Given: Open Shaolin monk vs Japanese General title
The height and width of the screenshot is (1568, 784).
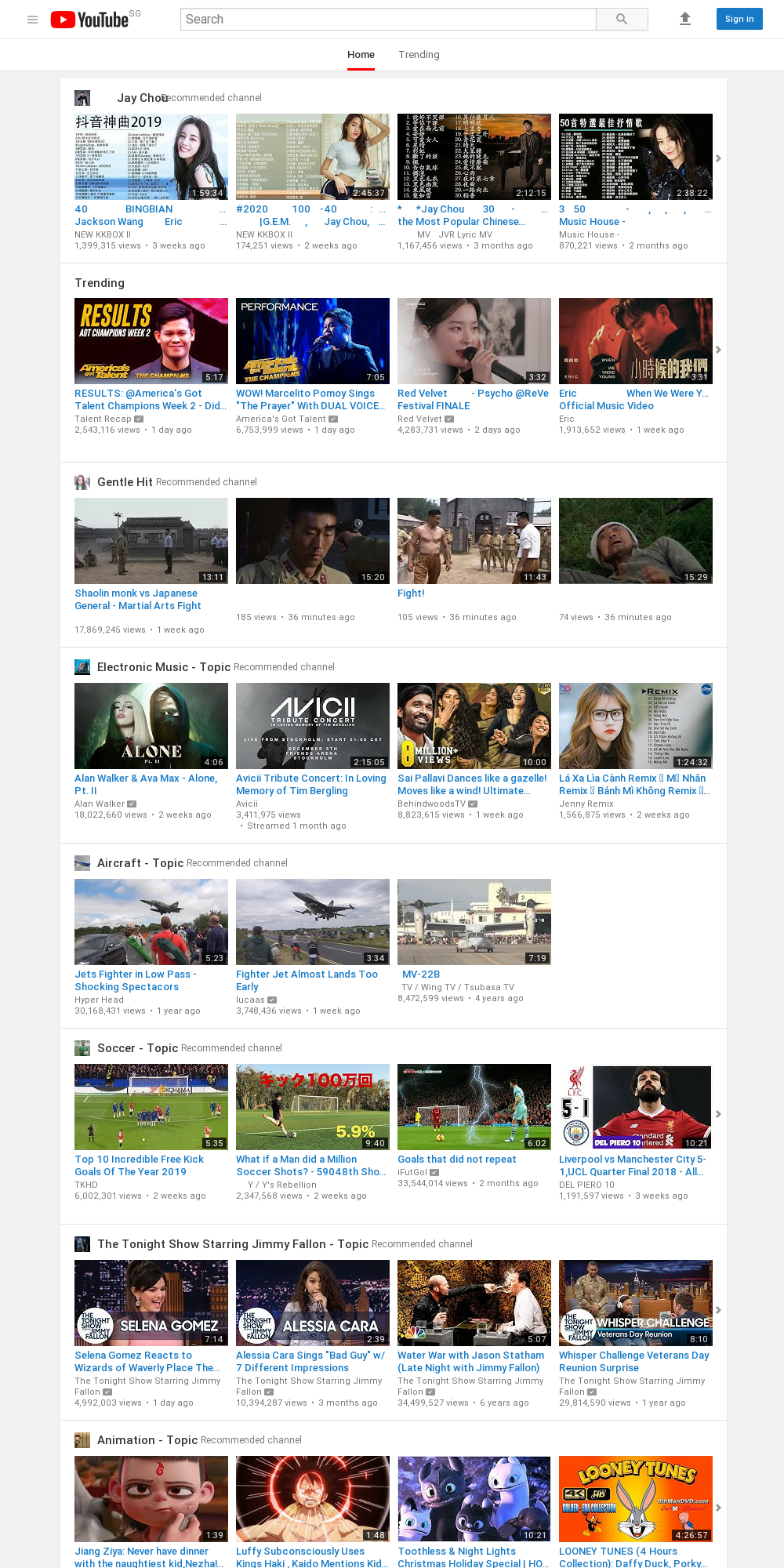Looking at the screenshot, I should 138,600.
